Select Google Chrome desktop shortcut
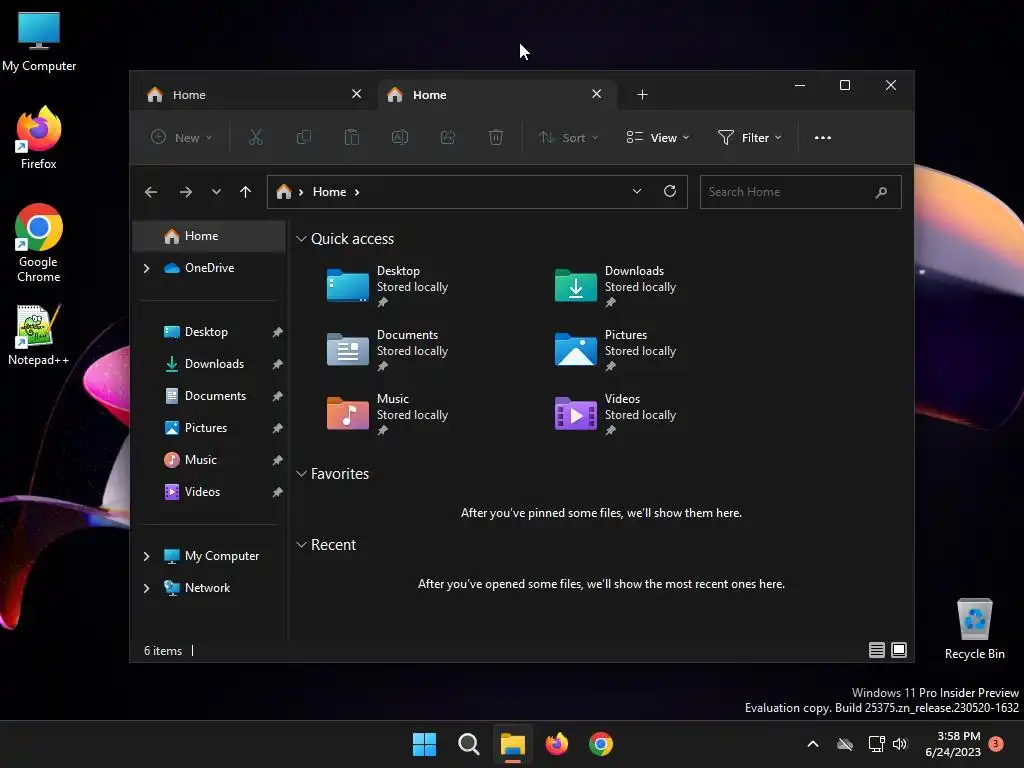This screenshot has height=768, width=1024. (39, 243)
